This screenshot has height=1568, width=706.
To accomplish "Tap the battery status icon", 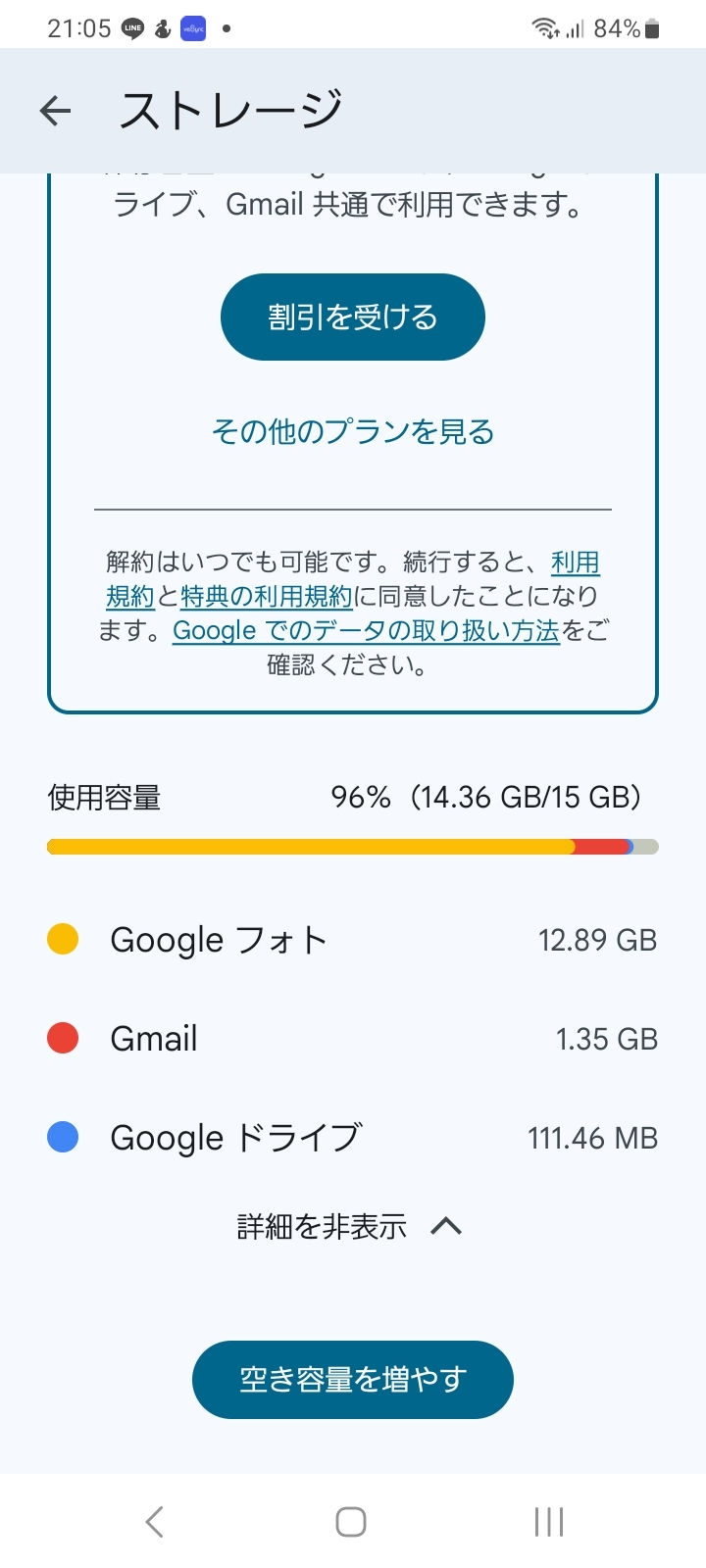I will point(653,29).
